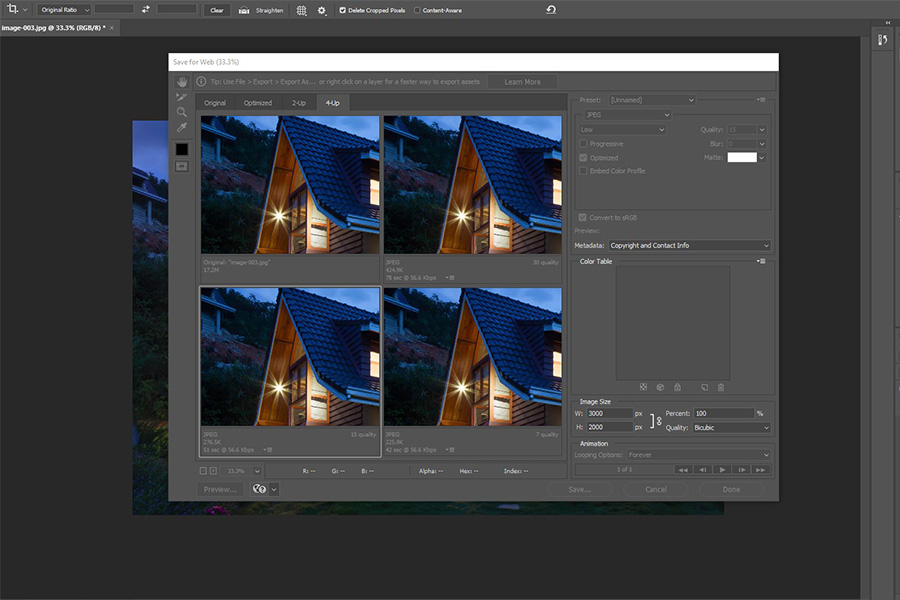Enable Embed Color Profile checkbox

[x=583, y=171]
